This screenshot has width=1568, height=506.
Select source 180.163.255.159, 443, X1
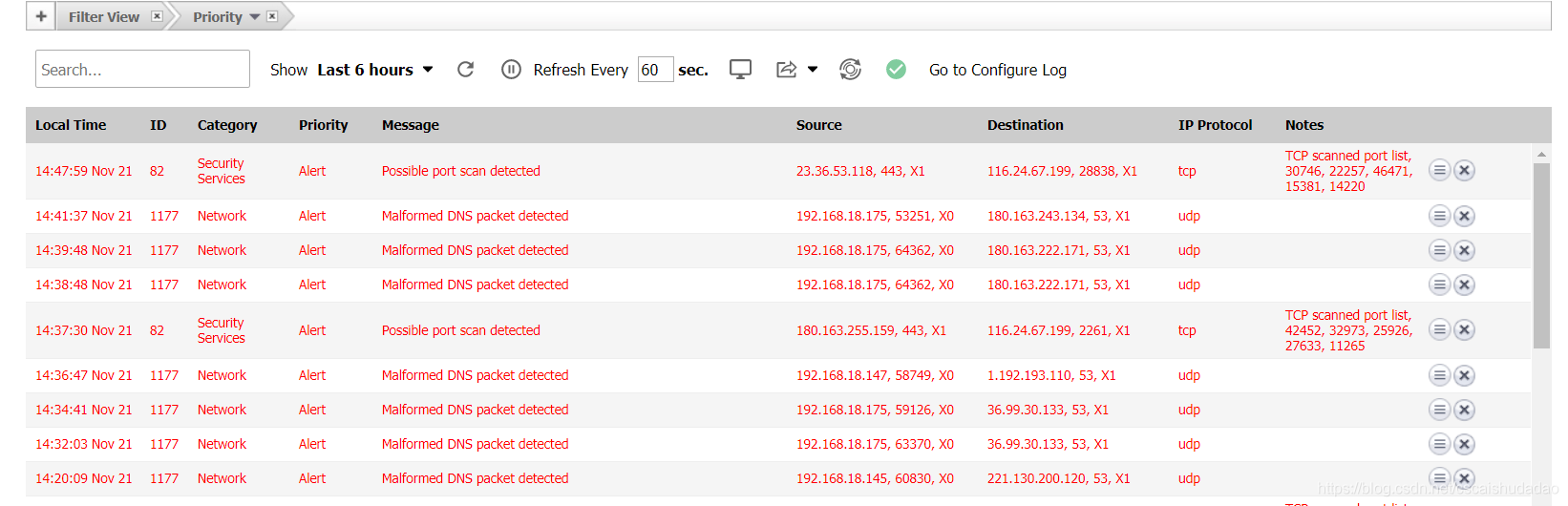pyautogui.click(x=871, y=330)
